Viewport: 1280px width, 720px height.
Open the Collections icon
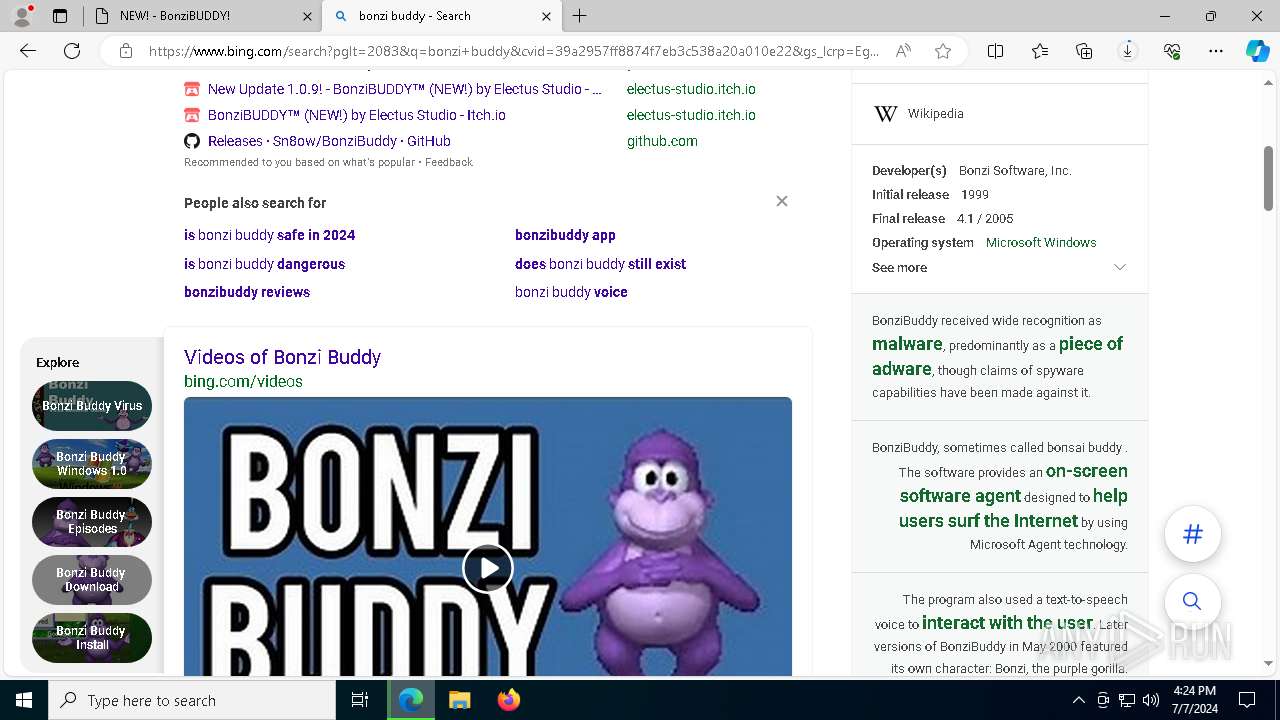(1084, 51)
